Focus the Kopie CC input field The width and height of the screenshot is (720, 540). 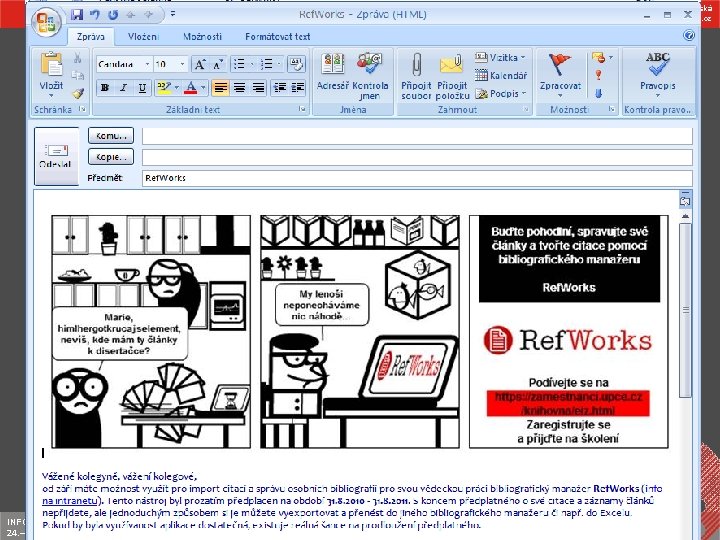417,157
